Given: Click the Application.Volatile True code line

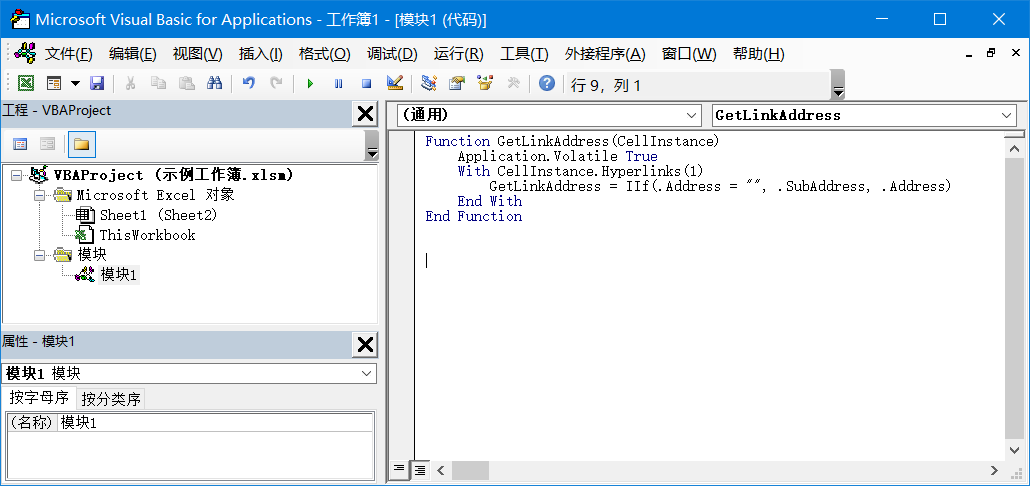Looking at the screenshot, I should click(557, 156).
